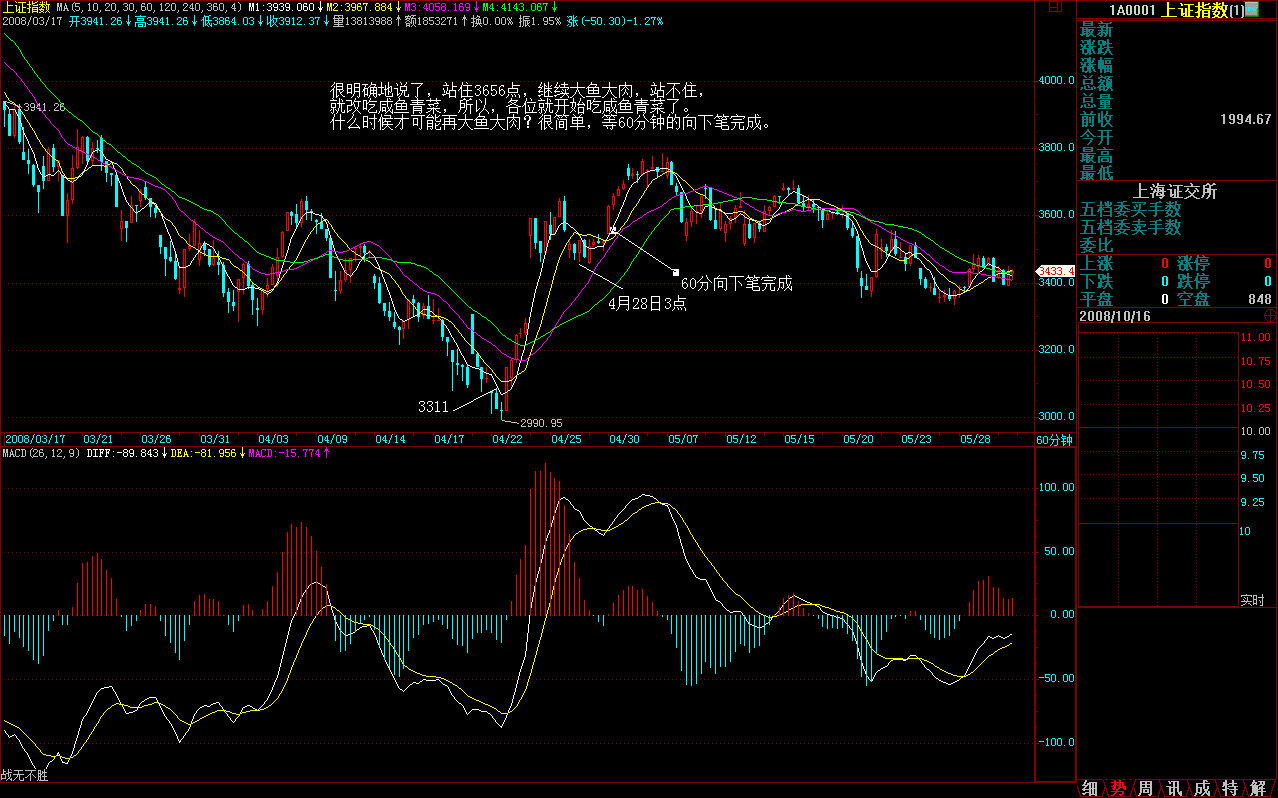
Task: Click the red crosshair icon next to 2008/10/16
Action: point(1270,315)
